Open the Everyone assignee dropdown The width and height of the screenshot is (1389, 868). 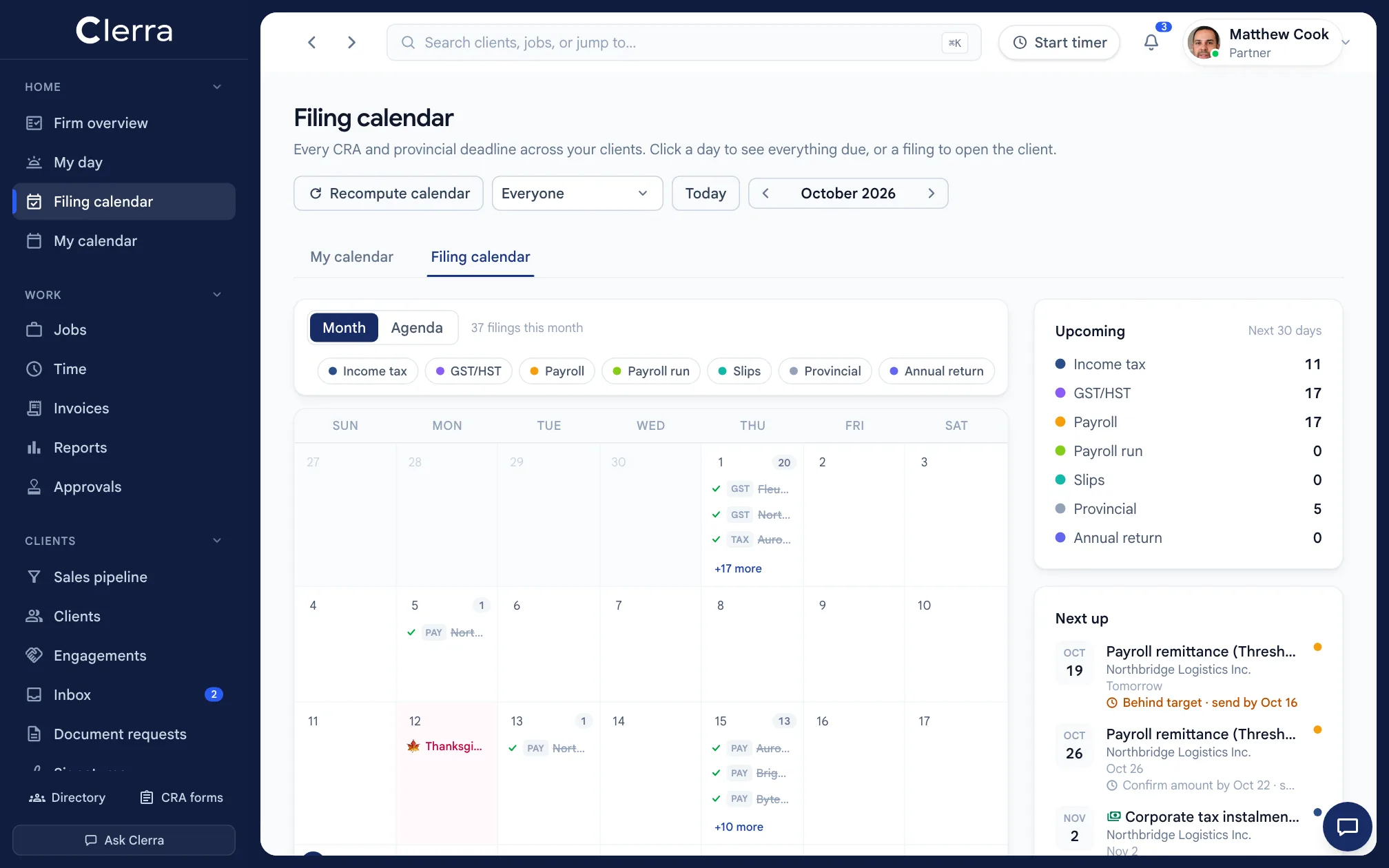577,194
